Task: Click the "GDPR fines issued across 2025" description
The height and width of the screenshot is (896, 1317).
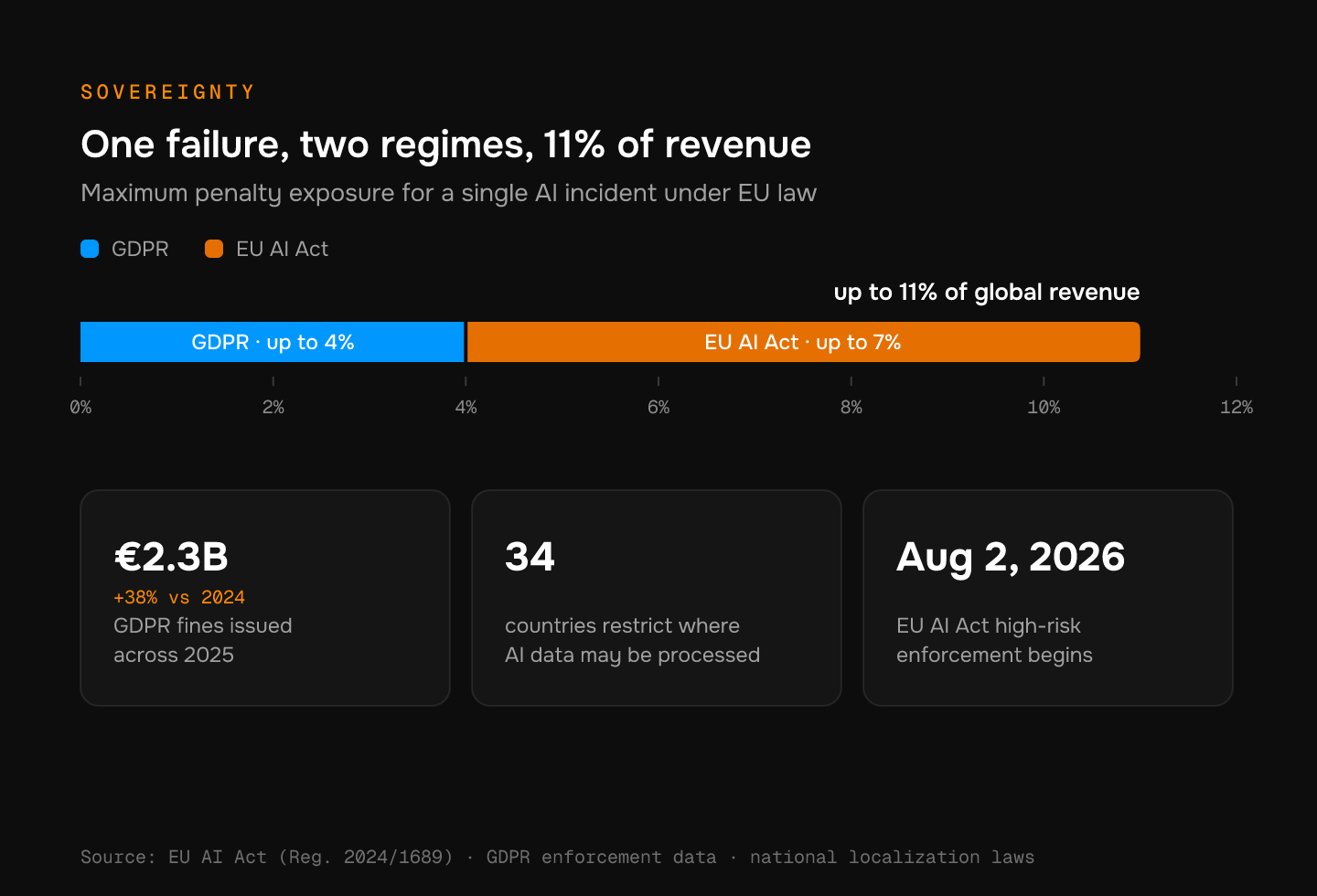Action: [203, 640]
